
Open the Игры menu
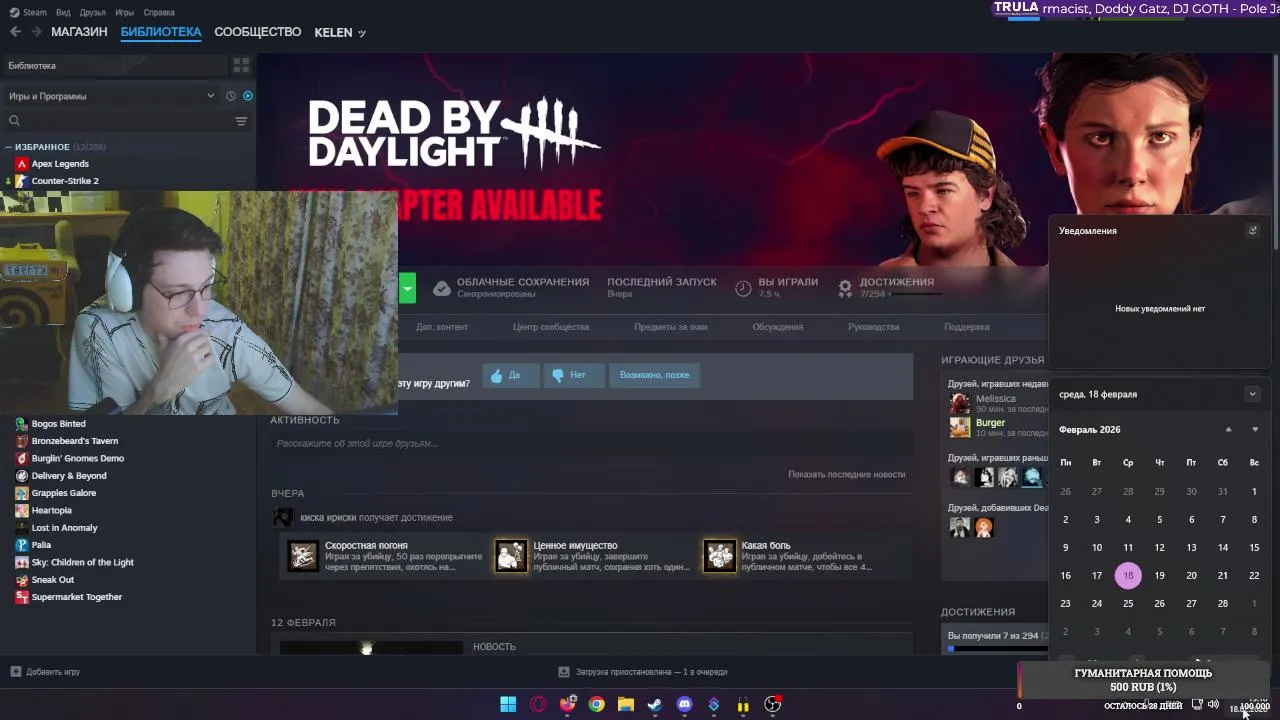click(124, 12)
